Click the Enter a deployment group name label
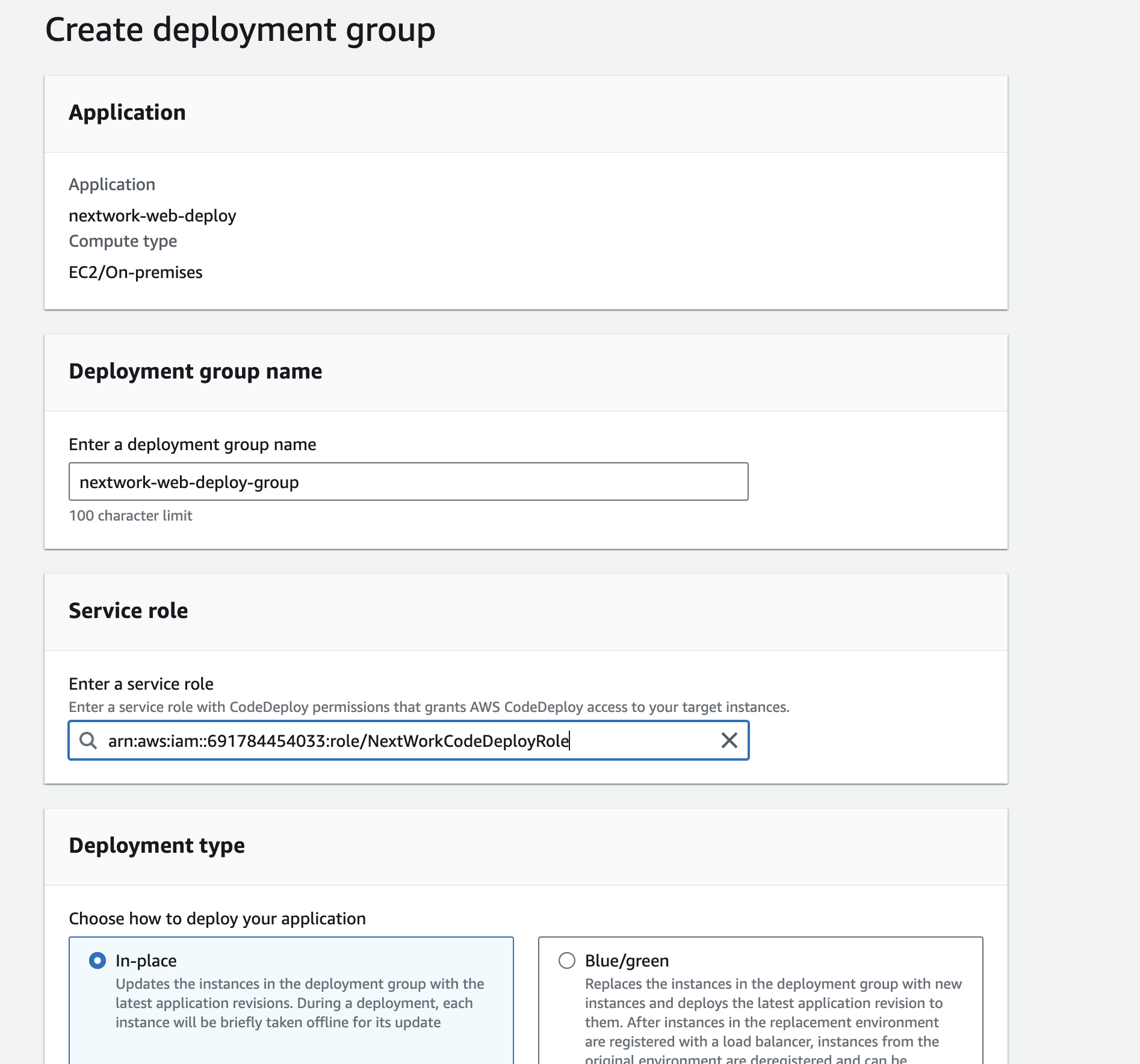The height and width of the screenshot is (1064, 1140). 192,444
